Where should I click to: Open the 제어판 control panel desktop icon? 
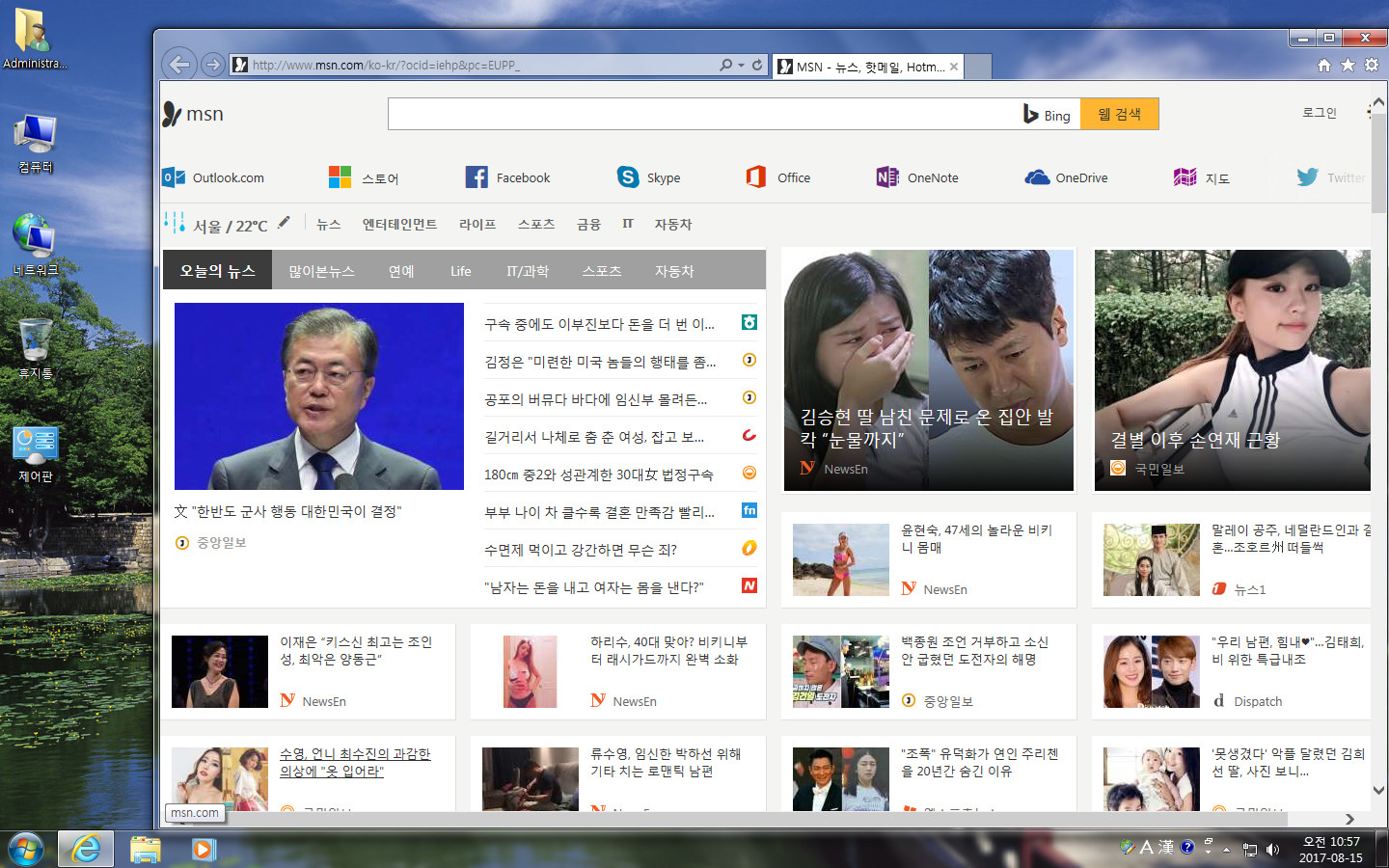pos(36,453)
